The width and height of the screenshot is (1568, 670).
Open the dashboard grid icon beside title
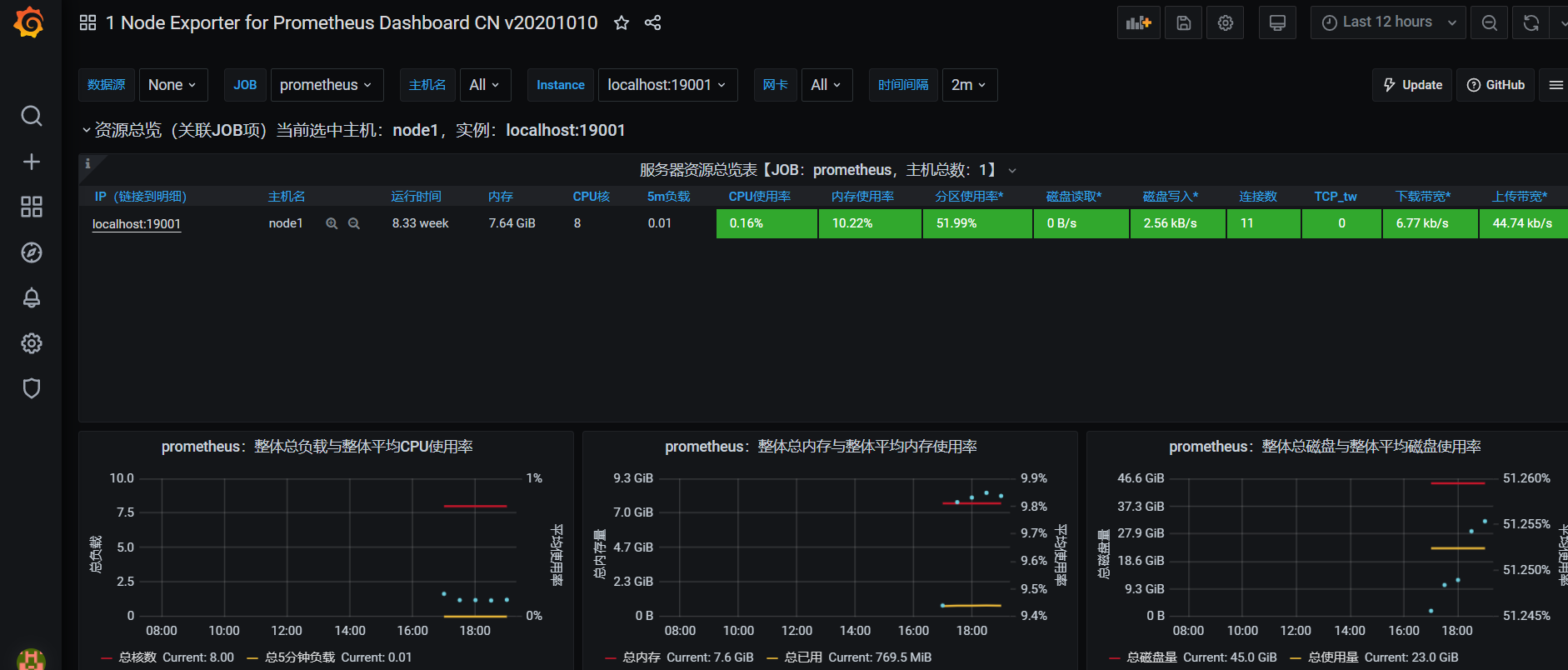87,22
